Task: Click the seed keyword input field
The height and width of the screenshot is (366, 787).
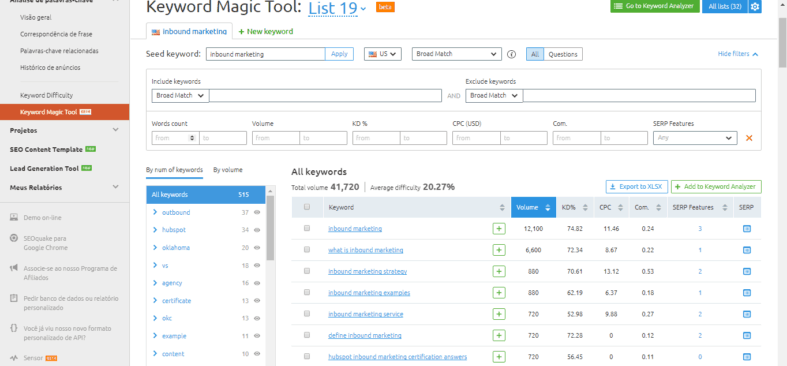Action: pos(266,54)
